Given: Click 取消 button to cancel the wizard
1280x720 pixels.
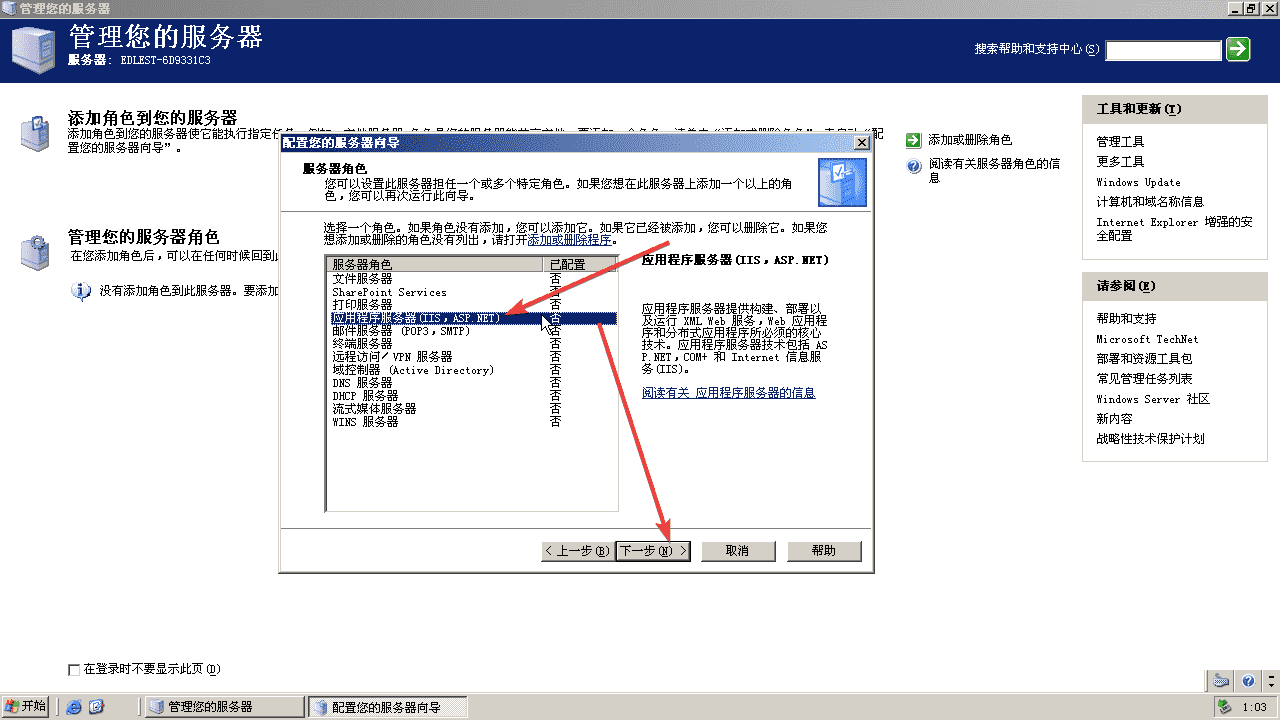Looking at the screenshot, I should click(738, 551).
